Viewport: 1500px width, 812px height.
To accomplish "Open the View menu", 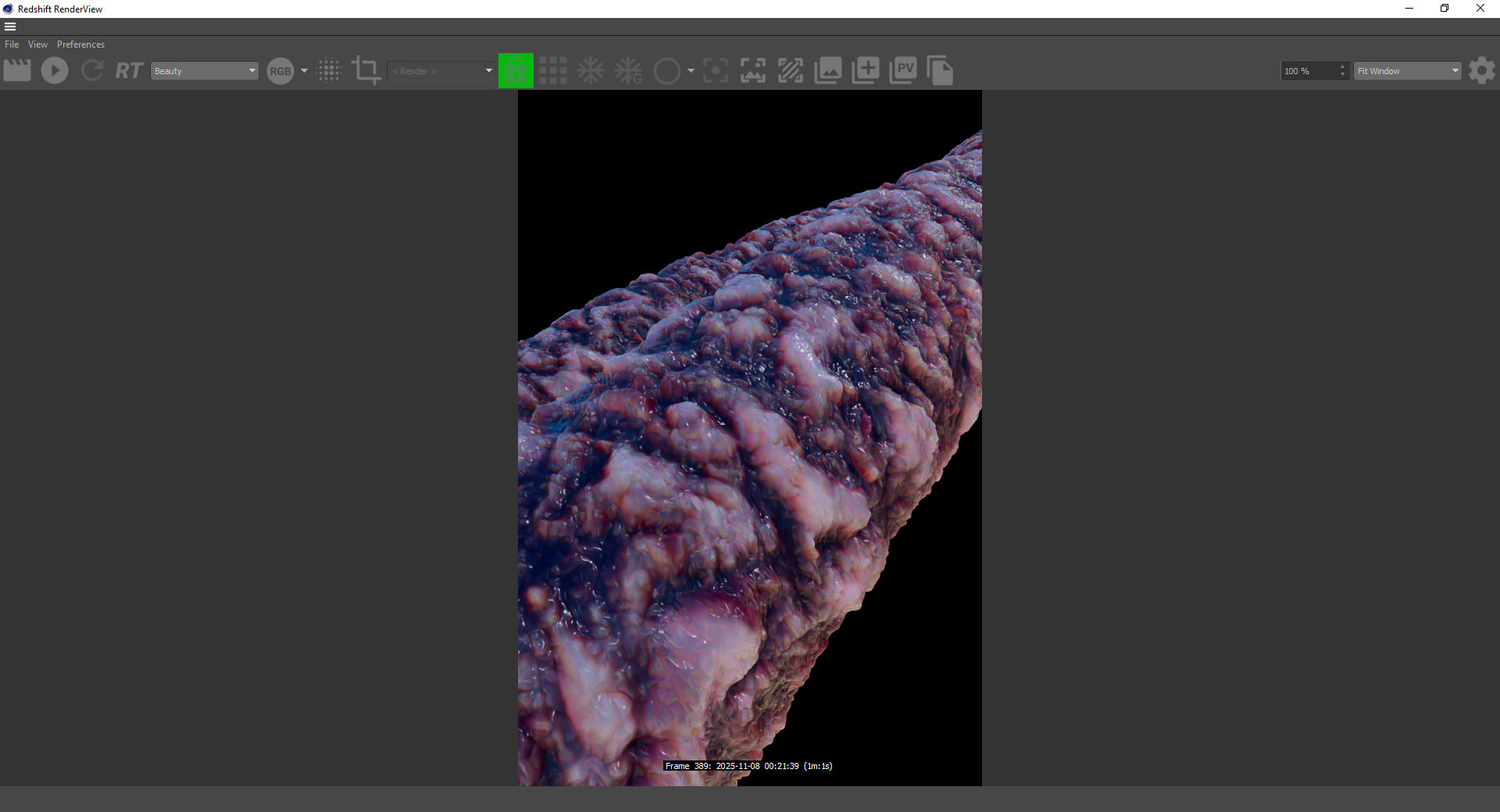I will coord(37,45).
